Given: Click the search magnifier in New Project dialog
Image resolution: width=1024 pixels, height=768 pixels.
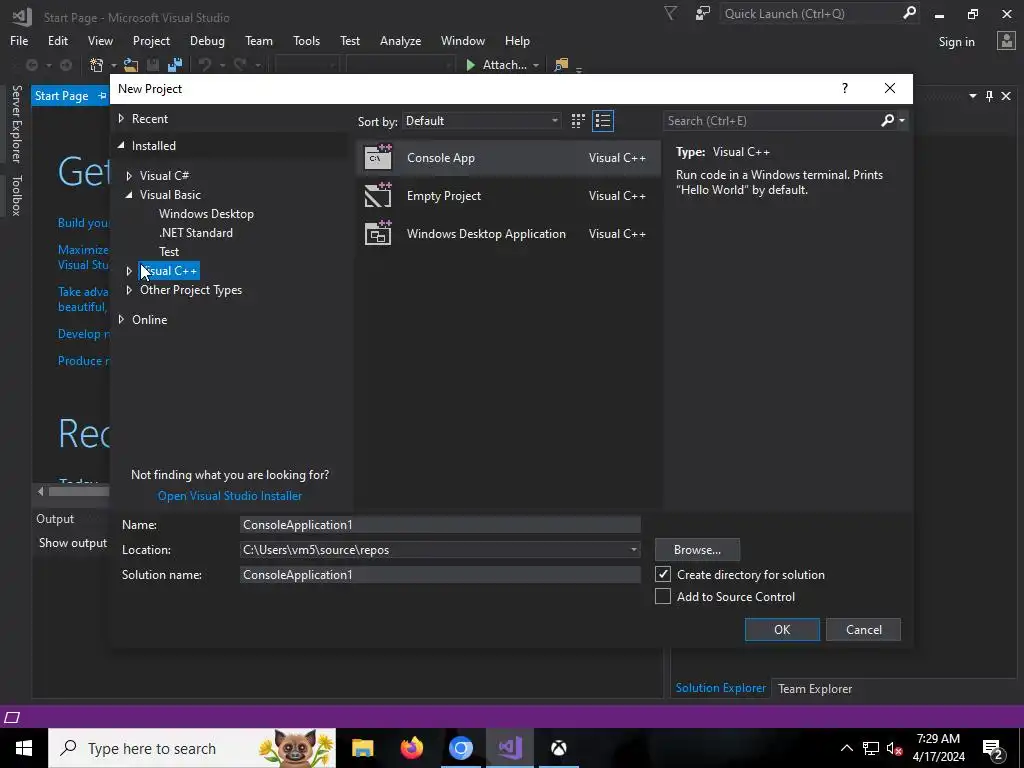Looking at the screenshot, I should coord(887,120).
